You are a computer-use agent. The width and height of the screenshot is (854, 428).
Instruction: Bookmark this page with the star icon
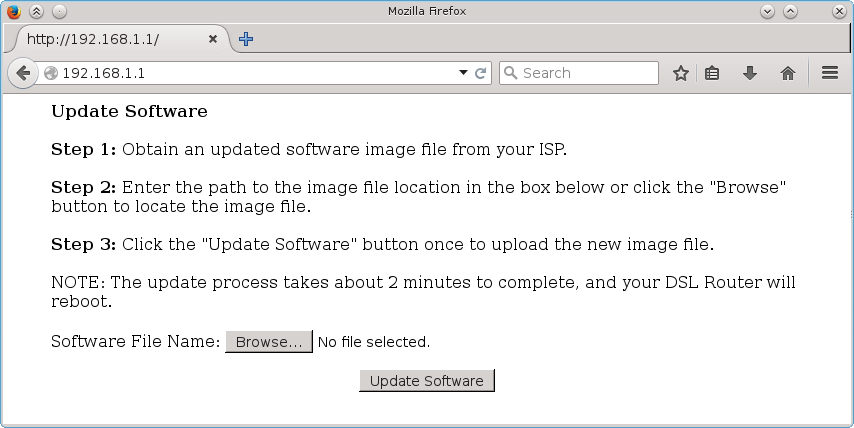pos(681,73)
